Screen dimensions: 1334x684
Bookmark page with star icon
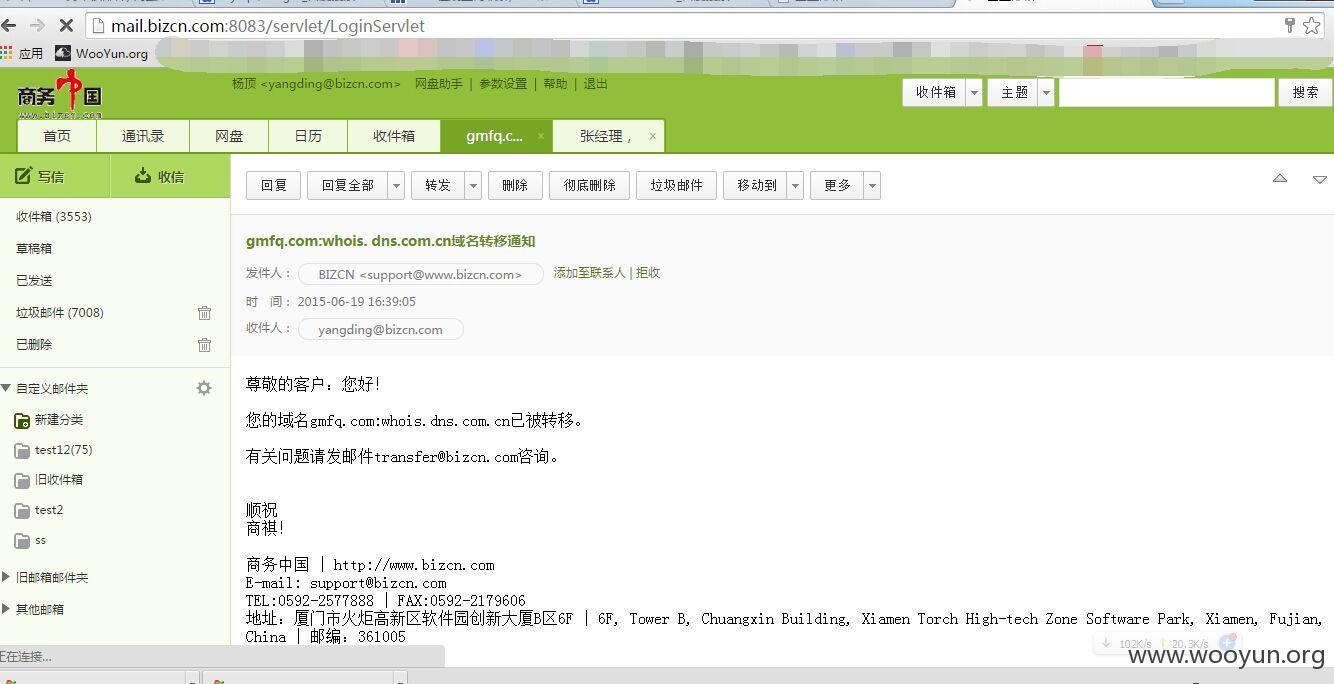1312,26
